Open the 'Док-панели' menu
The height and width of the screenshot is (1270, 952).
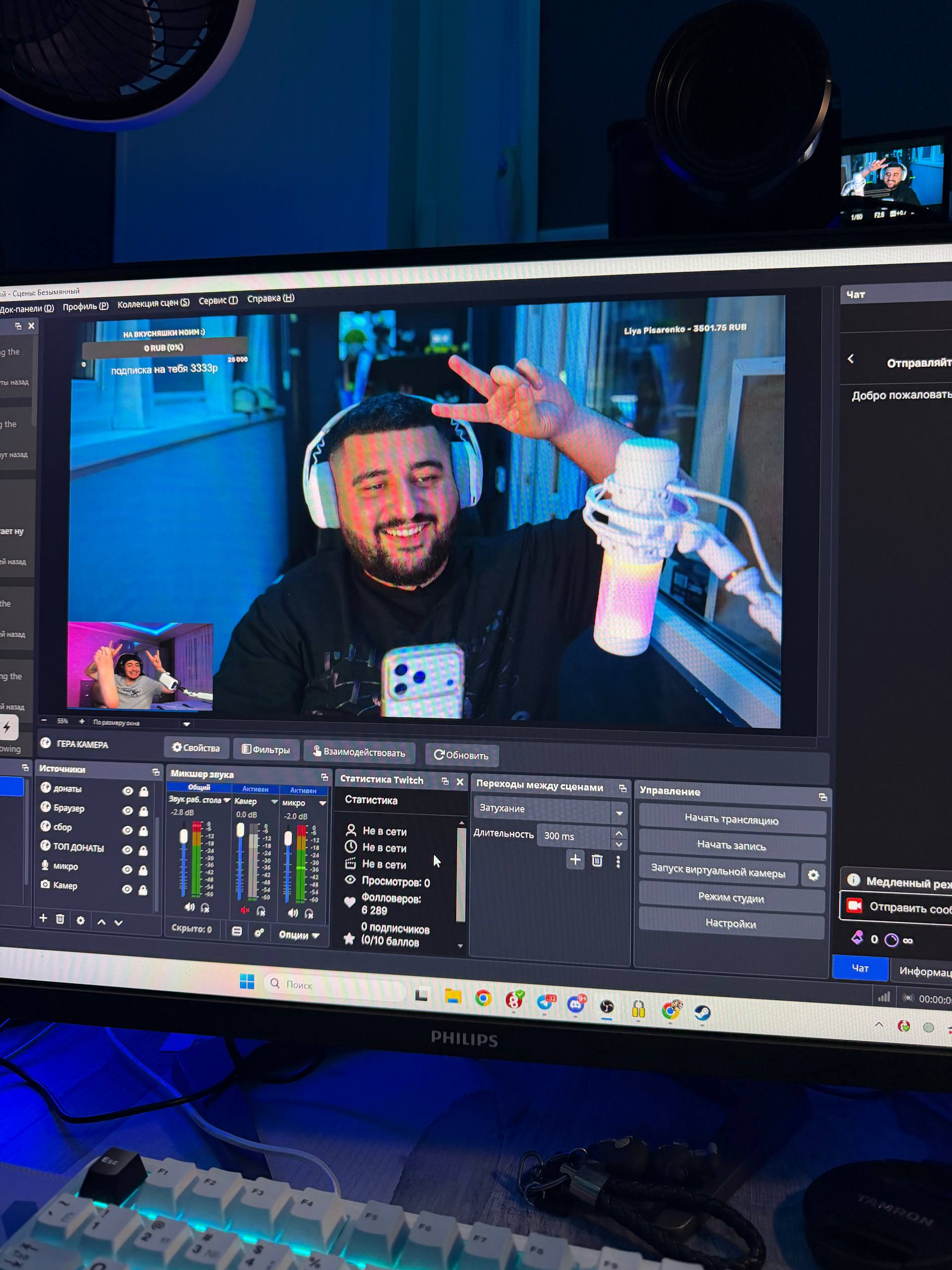(x=27, y=308)
